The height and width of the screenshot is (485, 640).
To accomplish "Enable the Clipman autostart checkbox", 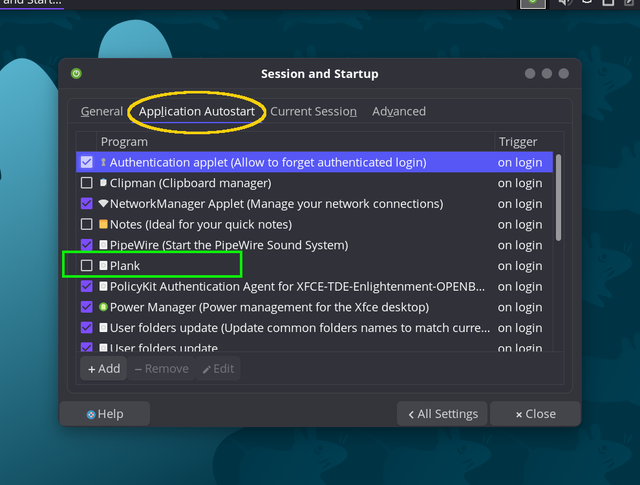I will (x=87, y=183).
